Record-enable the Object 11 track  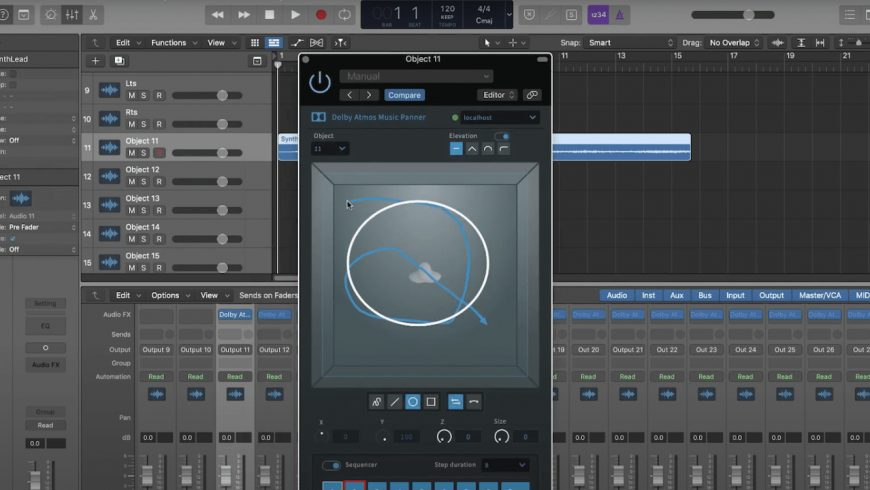tap(159, 153)
